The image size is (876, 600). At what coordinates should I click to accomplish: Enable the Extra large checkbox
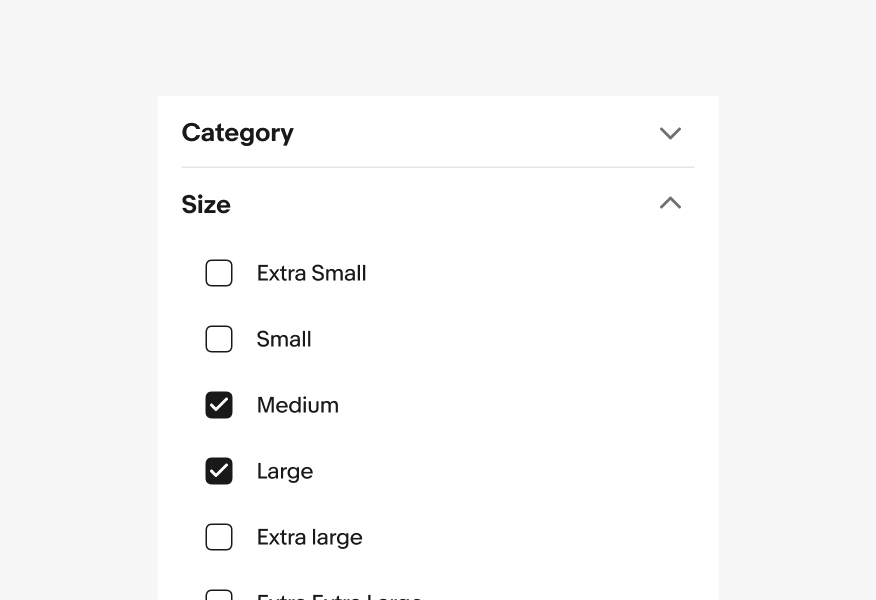(x=219, y=537)
